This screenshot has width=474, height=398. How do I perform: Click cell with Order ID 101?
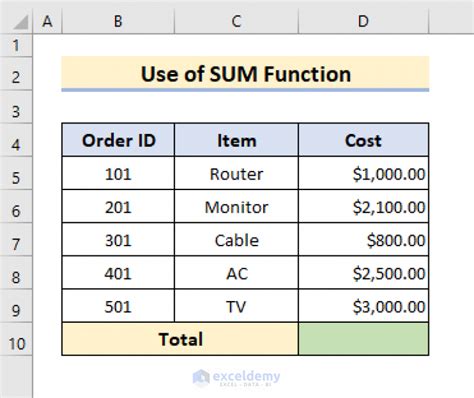point(118,173)
